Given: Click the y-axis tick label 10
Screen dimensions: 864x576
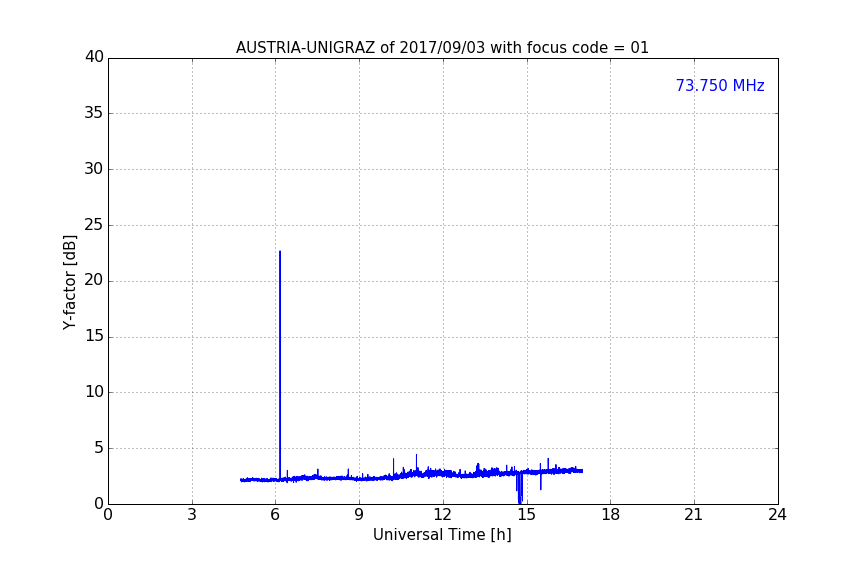Looking at the screenshot, I should [94, 392].
